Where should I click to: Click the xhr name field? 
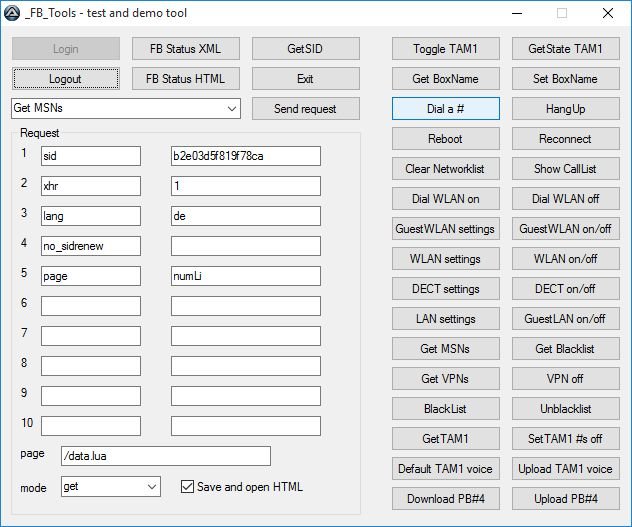(x=91, y=186)
